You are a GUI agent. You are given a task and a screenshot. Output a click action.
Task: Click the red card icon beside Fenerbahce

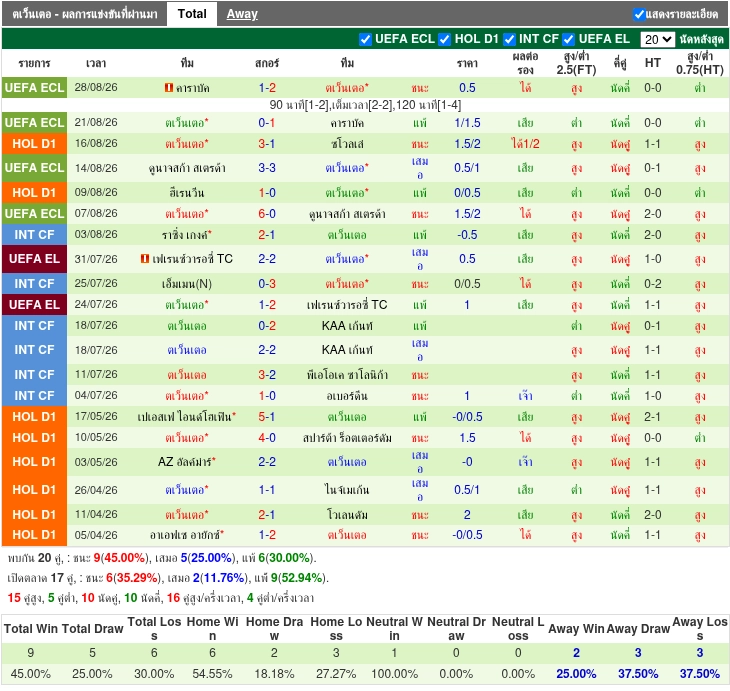point(145,258)
